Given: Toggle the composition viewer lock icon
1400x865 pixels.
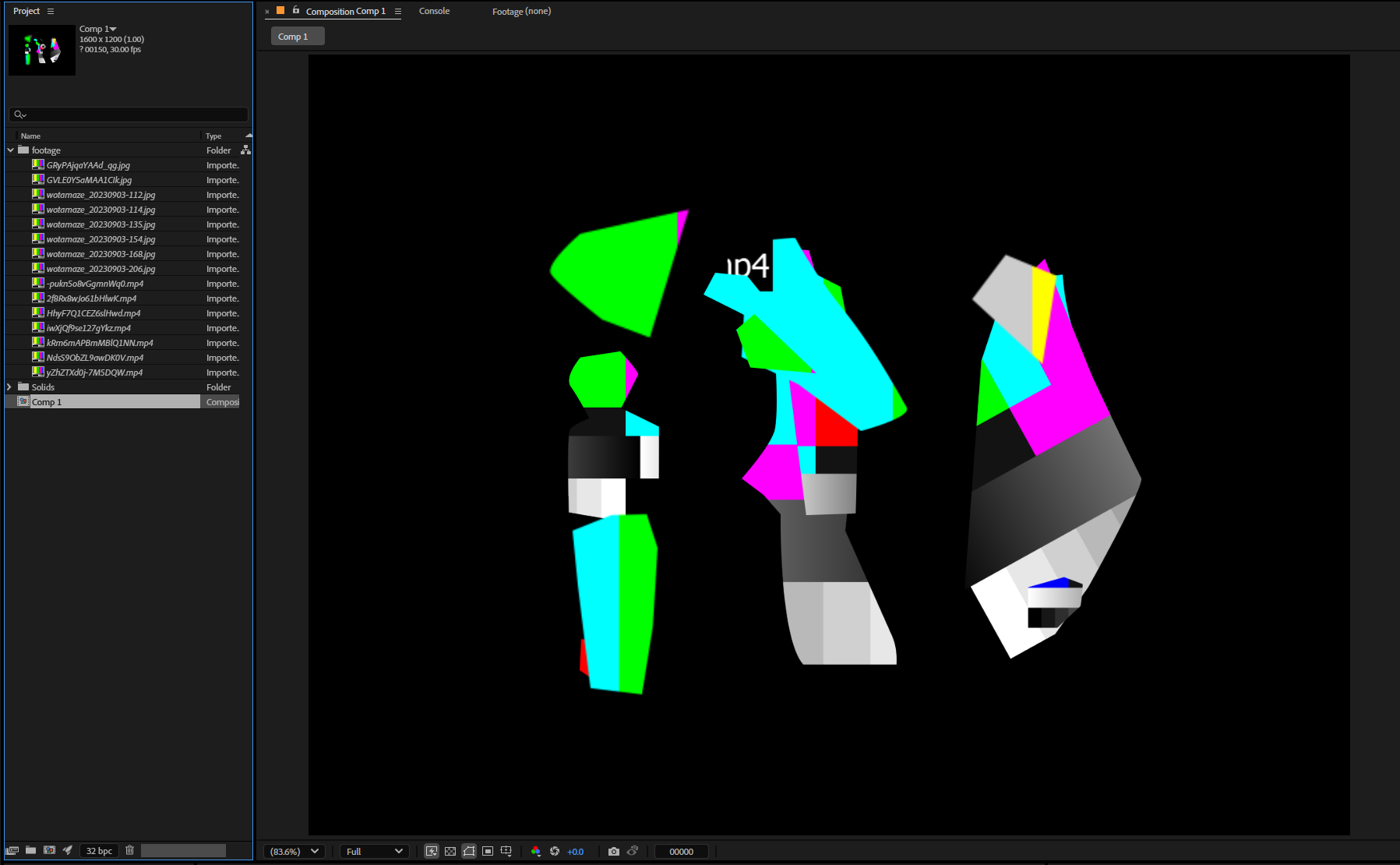Looking at the screenshot, I should [296, 11].
